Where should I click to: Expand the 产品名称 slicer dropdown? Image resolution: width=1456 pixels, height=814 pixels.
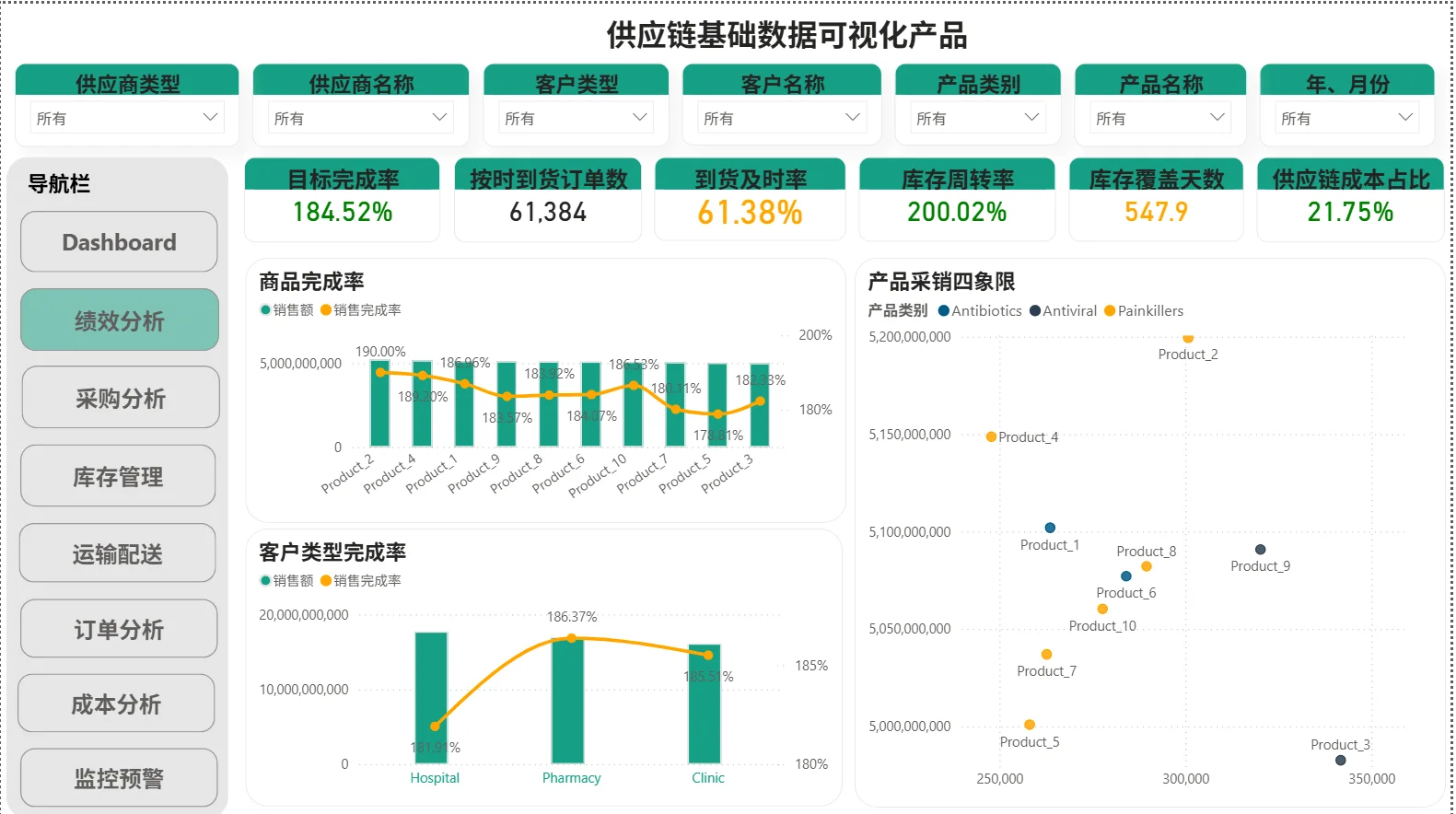(x=1159, y=118)
